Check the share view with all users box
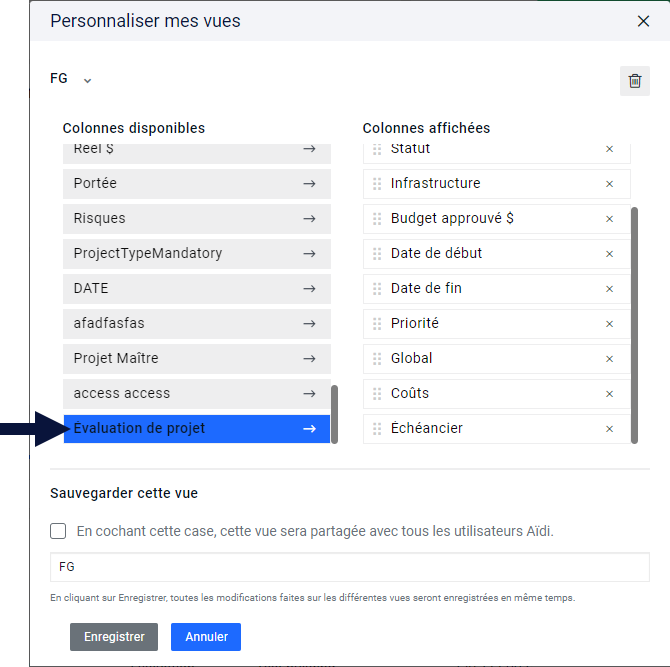Image resolution: width=670 pixels, height=667 pixels. tap(58, 531)
